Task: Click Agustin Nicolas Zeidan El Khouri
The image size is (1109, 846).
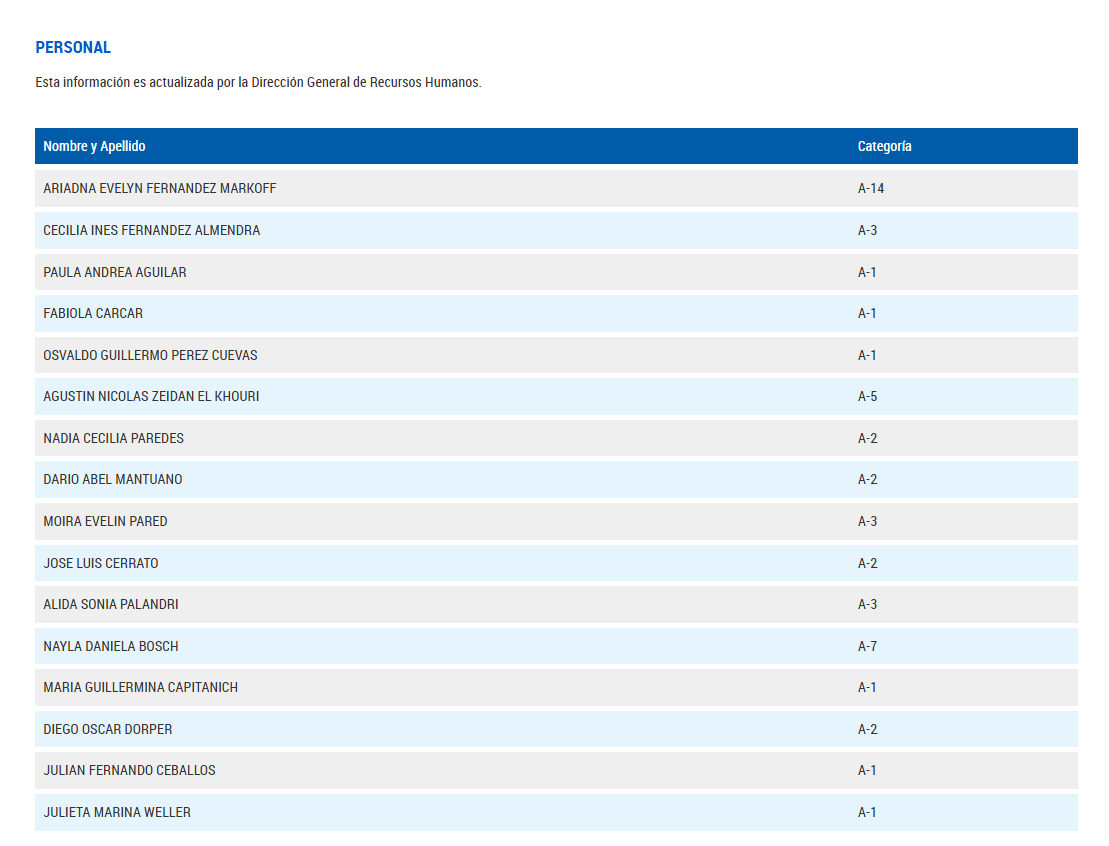Action: (x=151, y=396)
